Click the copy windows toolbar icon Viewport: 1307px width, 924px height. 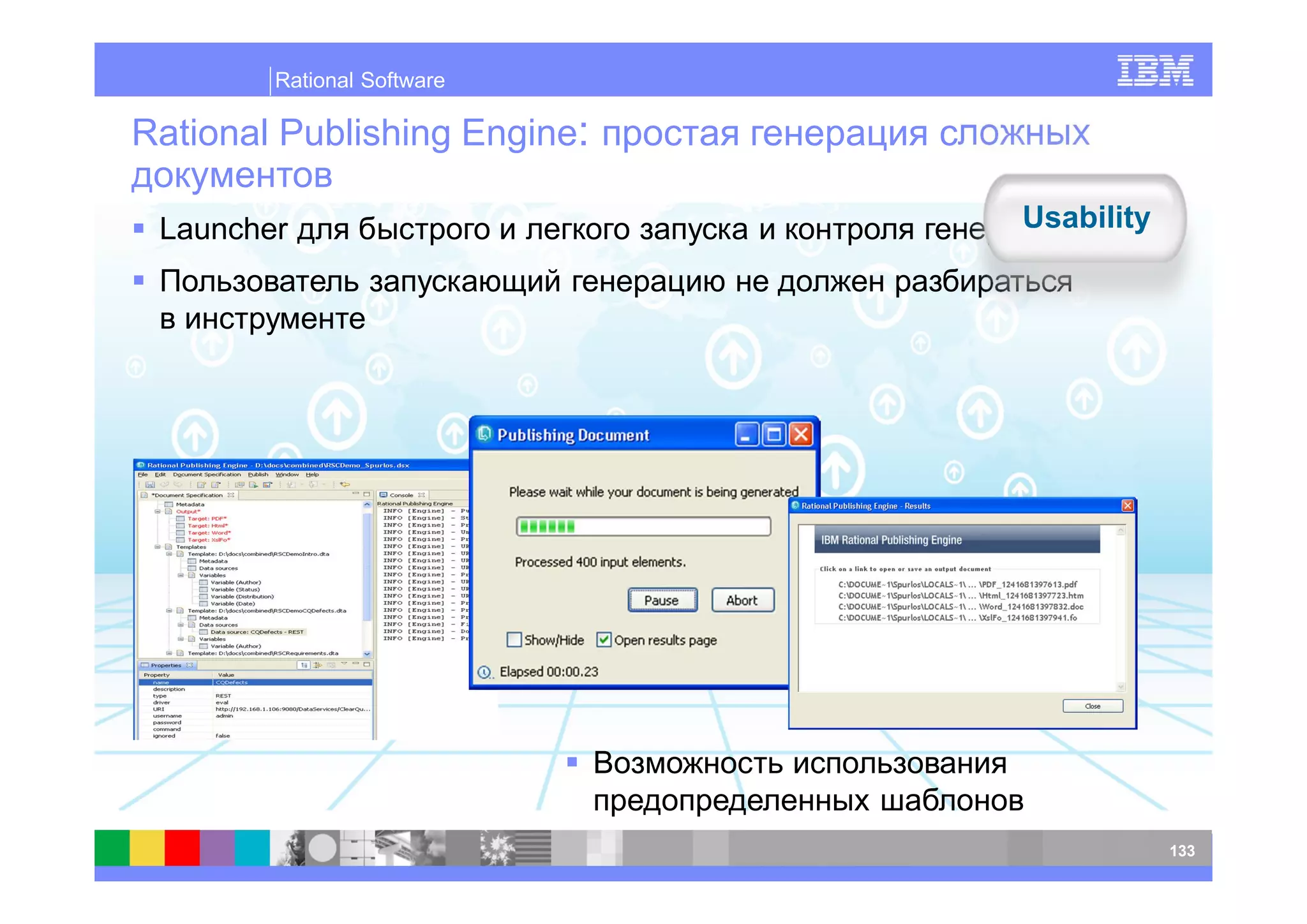[240, 485]
